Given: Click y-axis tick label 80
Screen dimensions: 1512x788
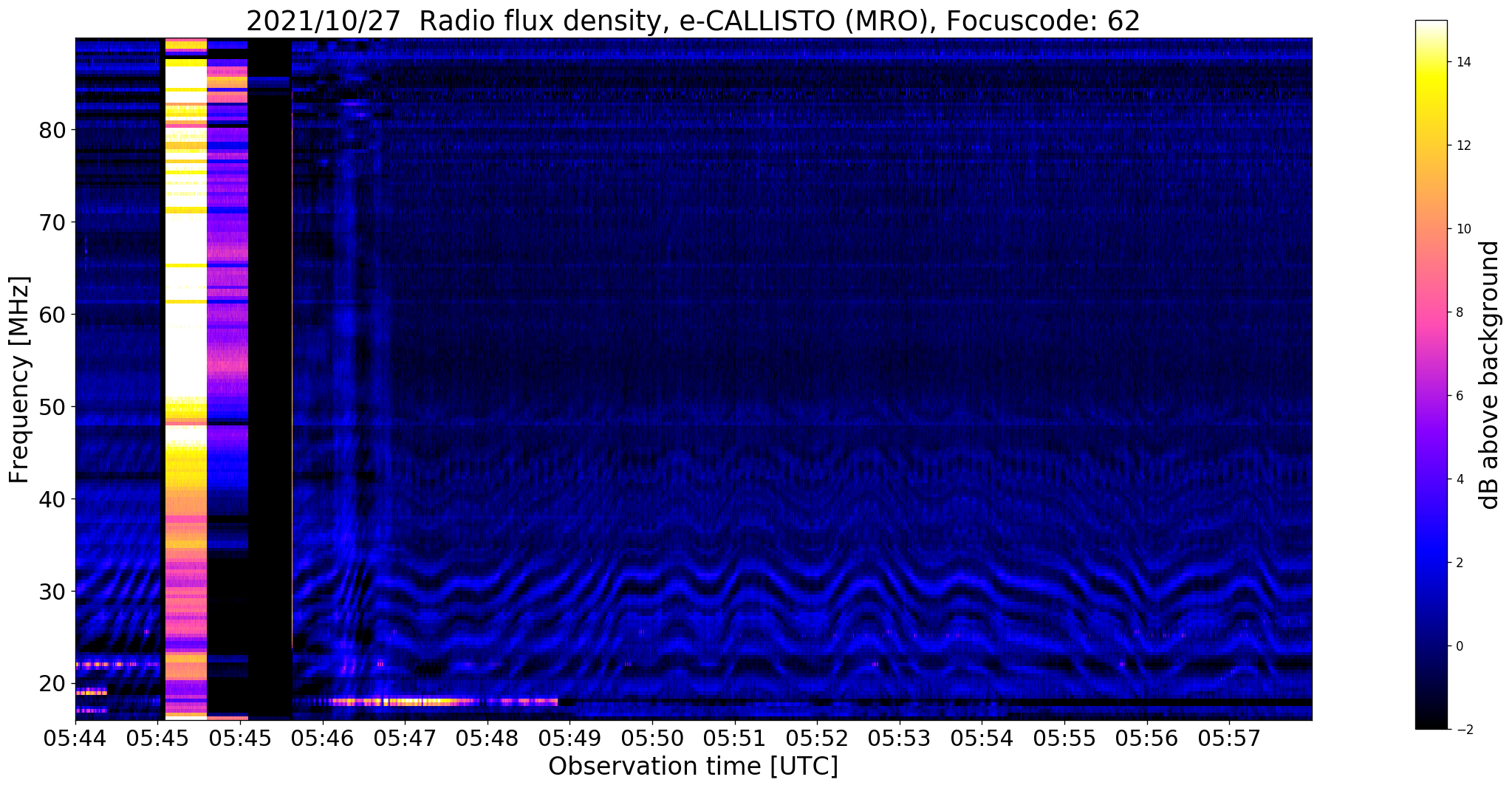Looking at the screenshot, I should coord(52,130).
